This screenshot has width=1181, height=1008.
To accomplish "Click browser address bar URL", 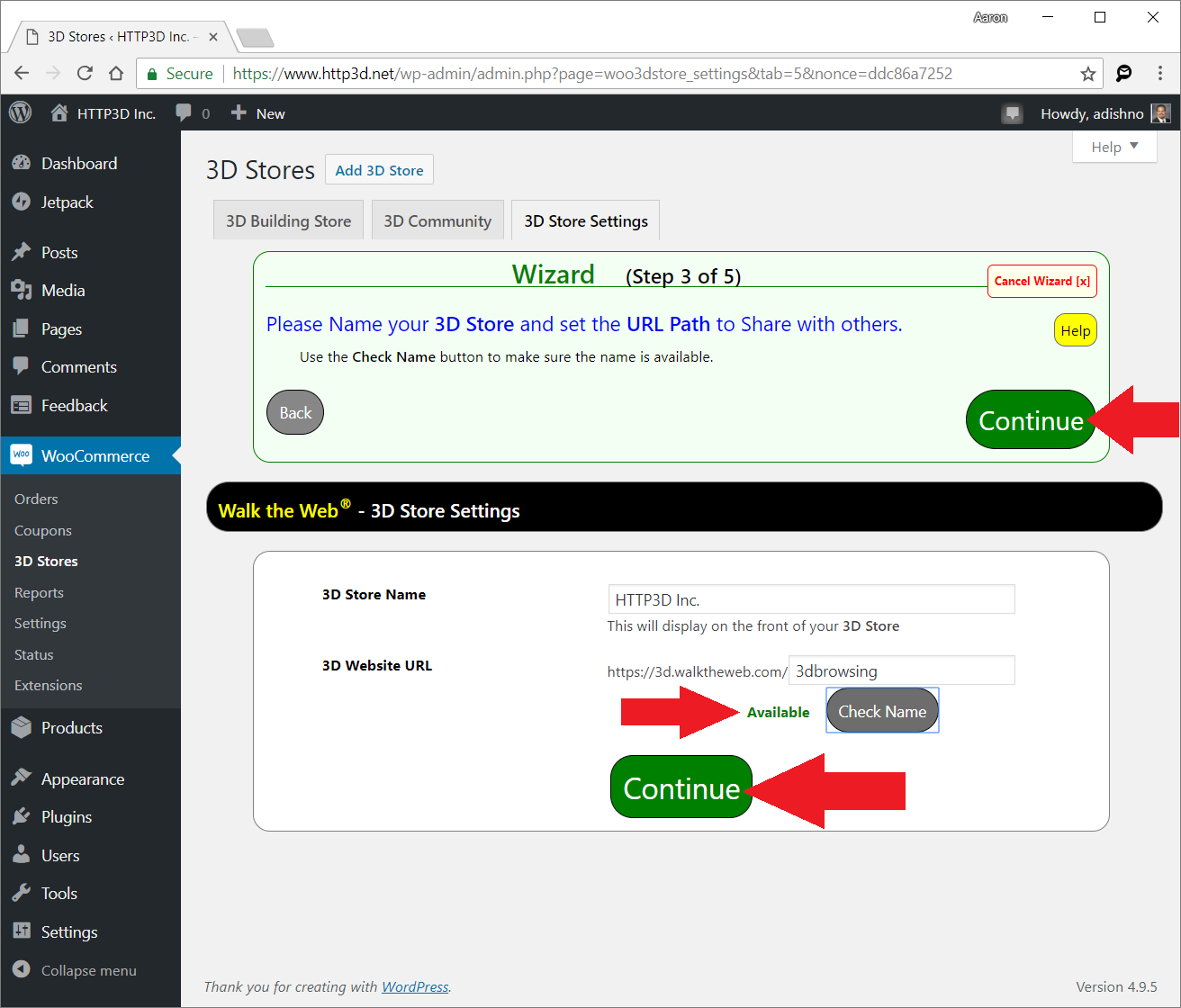I will click(x=592, y=74).
